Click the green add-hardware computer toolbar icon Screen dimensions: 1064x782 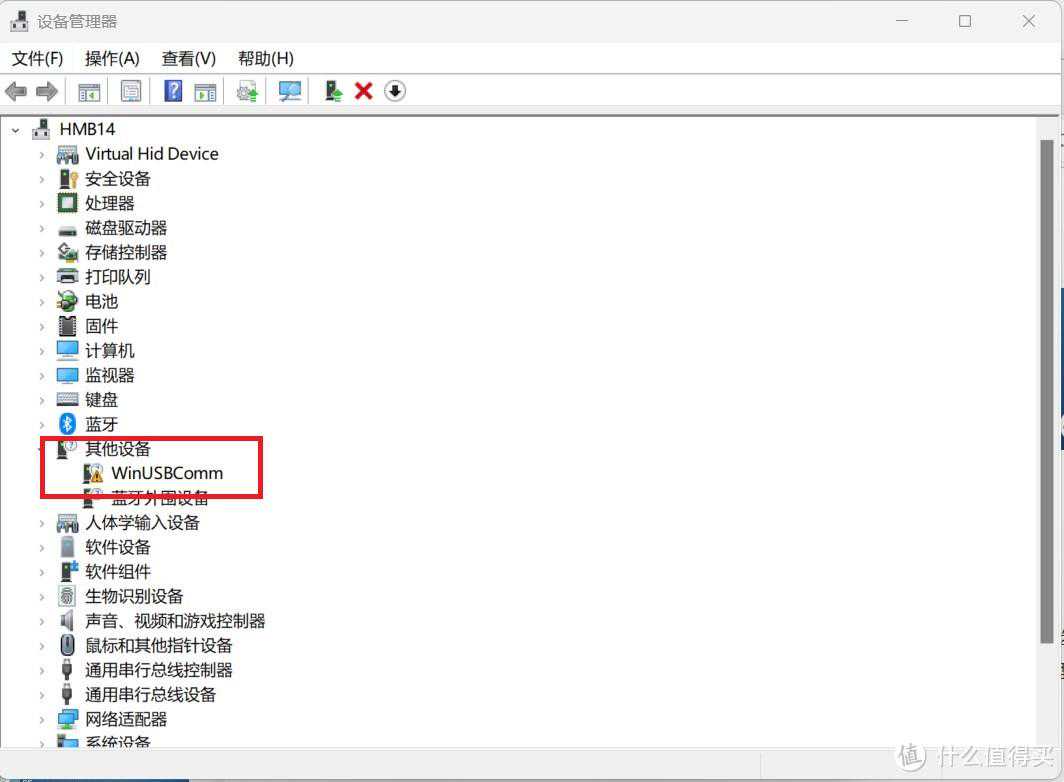click(334, 91)
